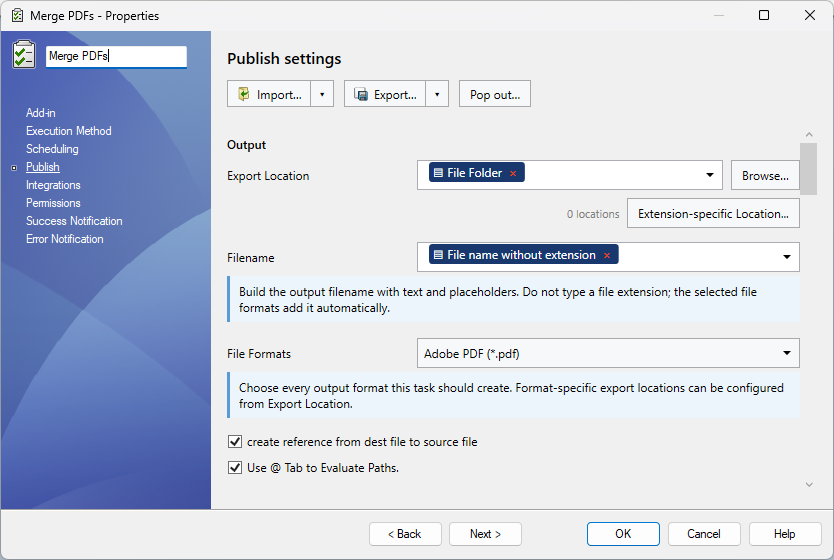Click the Import icon button
The width and height of the screenshot is (834, 560).
tap(269, 94)
